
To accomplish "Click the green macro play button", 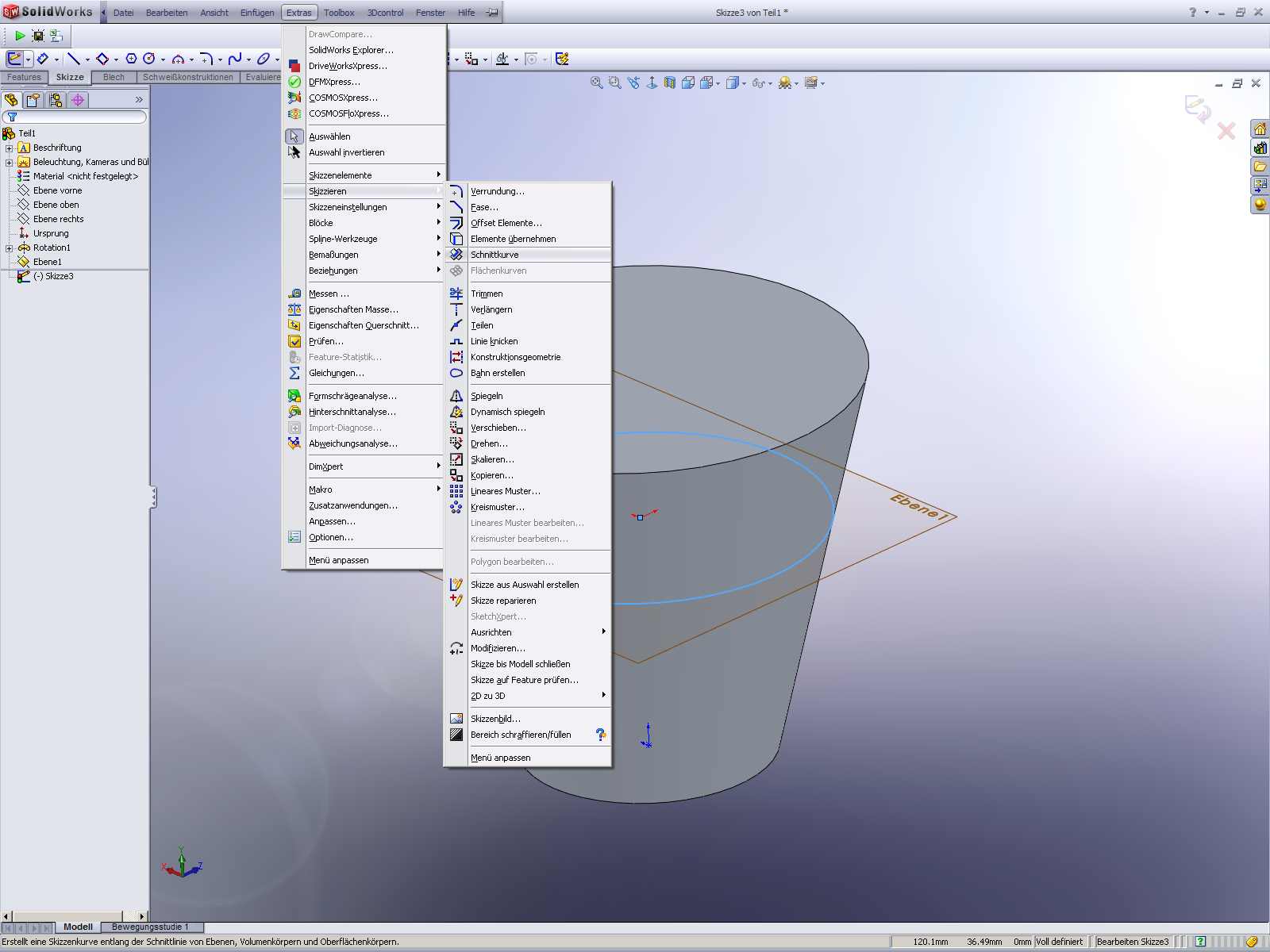I will pos(20,36).
